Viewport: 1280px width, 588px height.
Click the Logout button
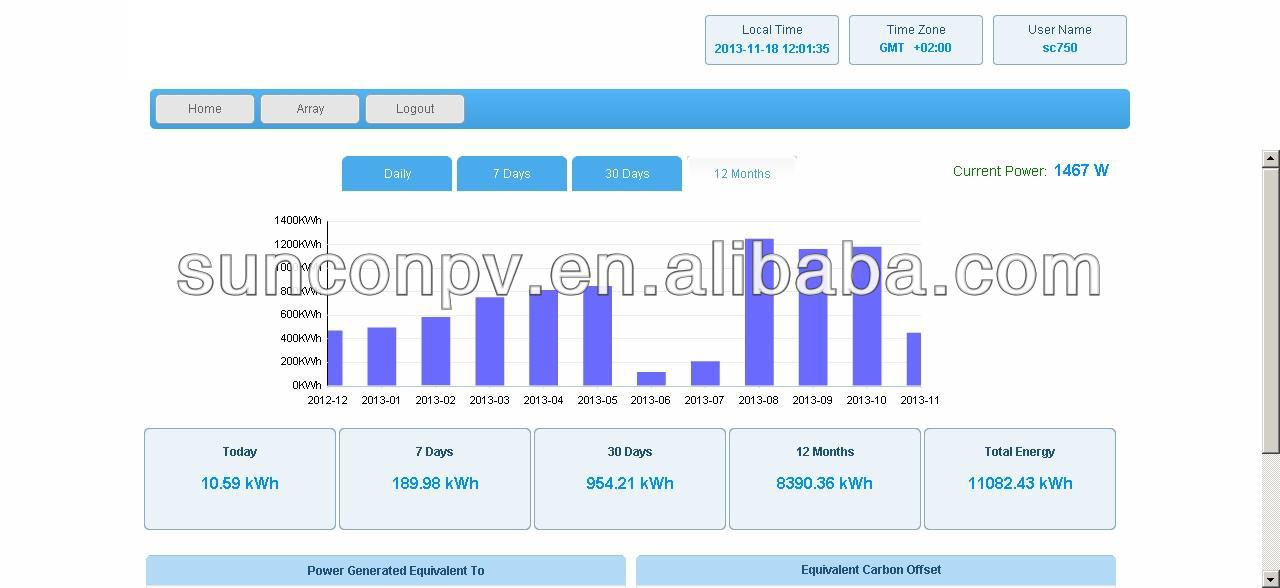point(415,109)
